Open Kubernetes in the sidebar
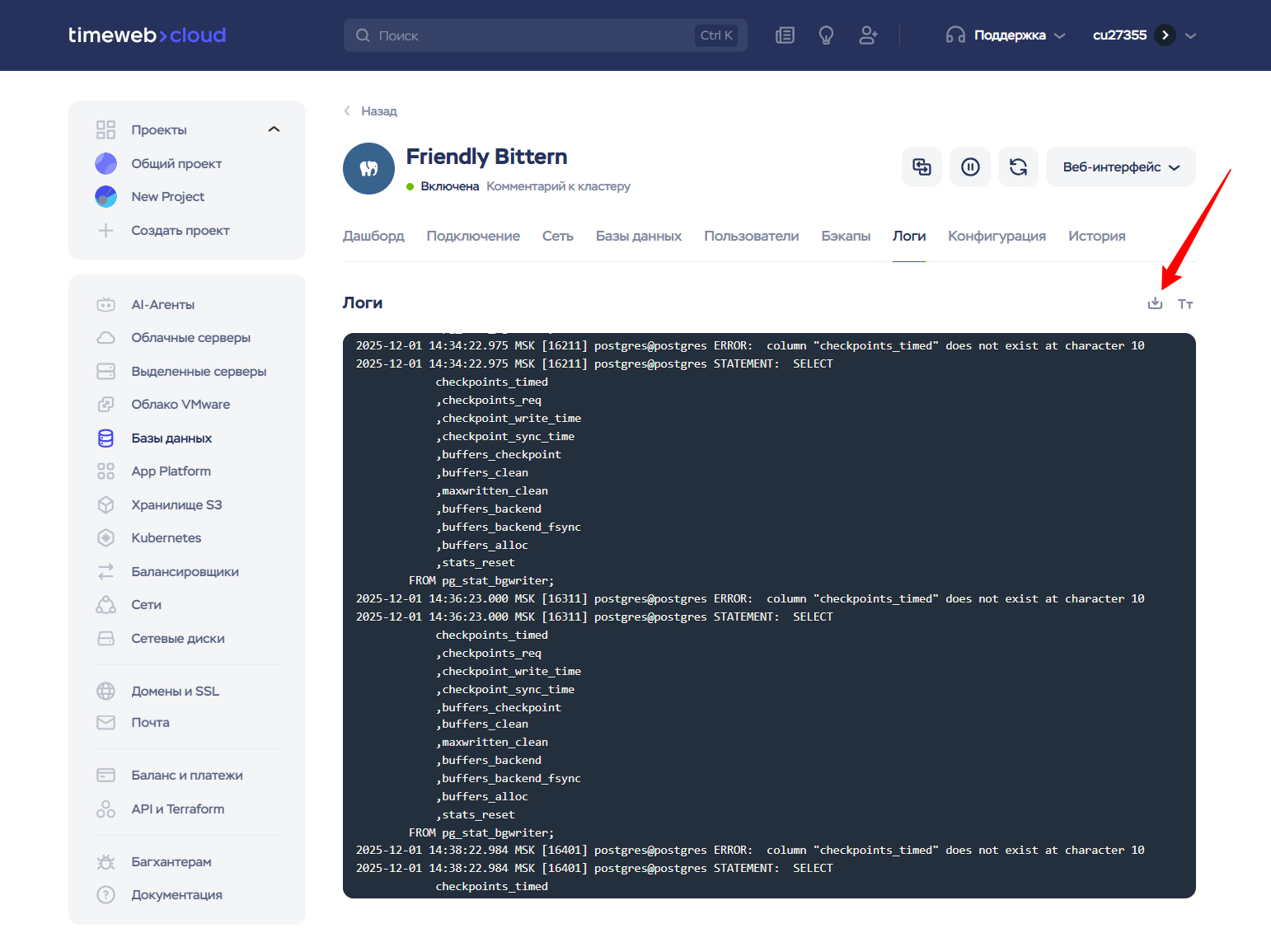This screenshot has height=952, width=1271. click(x=166, y=538)
